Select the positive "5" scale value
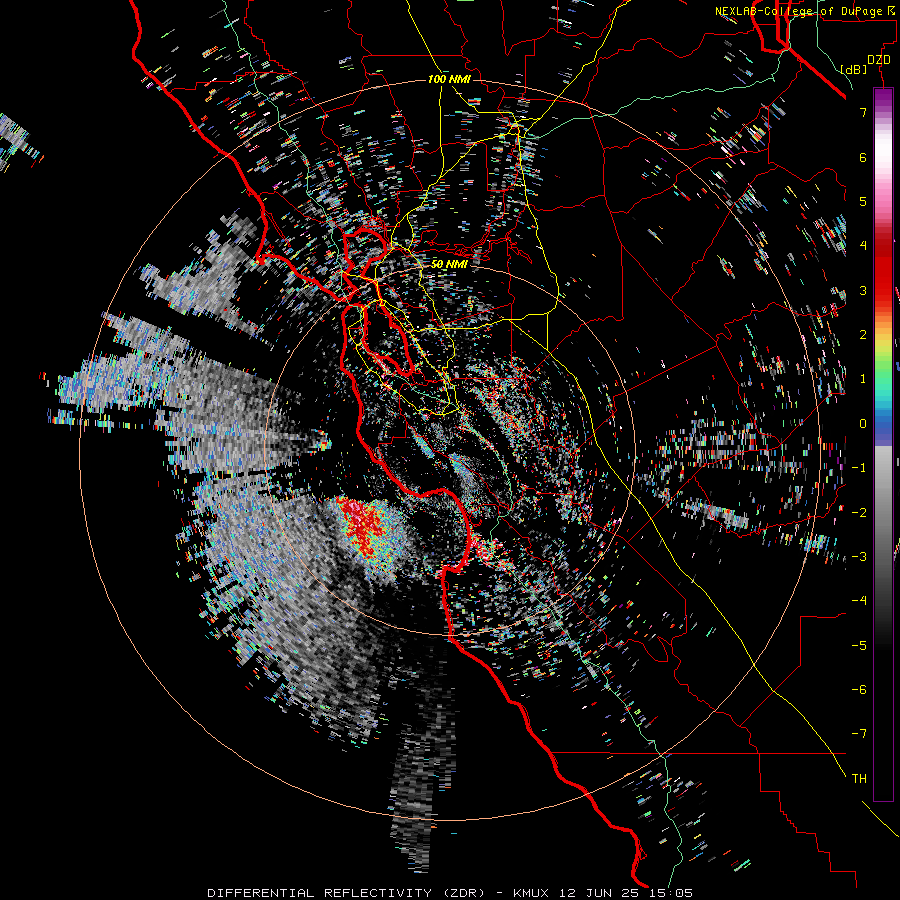The image size is (900, 900). point(863,201)
